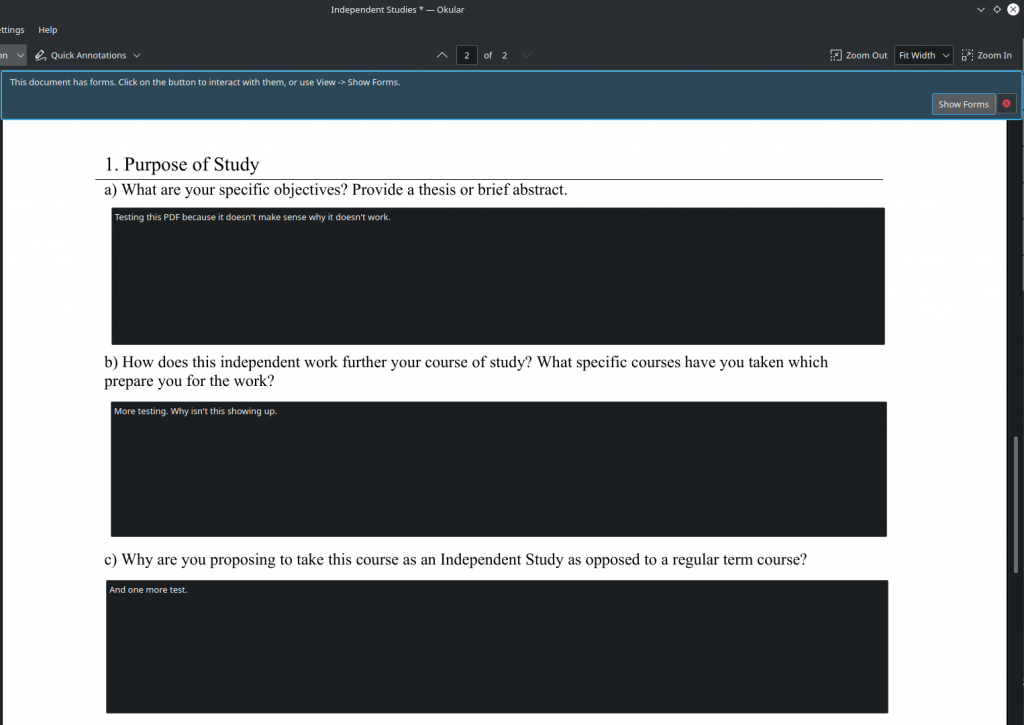1024x725 pixels.
Task: Click the 'Why are you proposing' question text
Action: [x=455, y=560]
